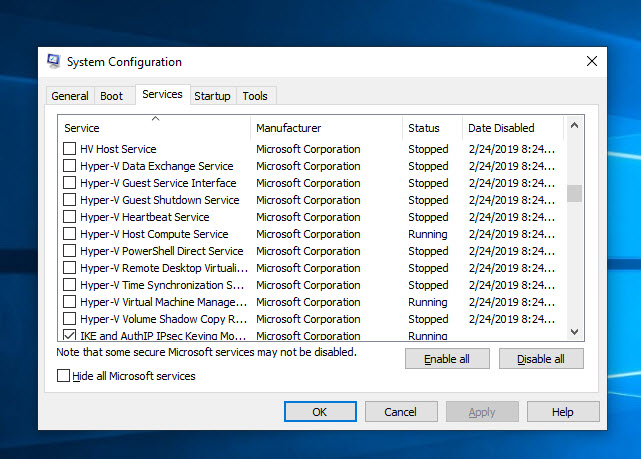Image resolution: width=641 pixels, height=459 pixels.
Task: Check Hyper-V Guest Shutdown Service box
Action: (69, 200)
